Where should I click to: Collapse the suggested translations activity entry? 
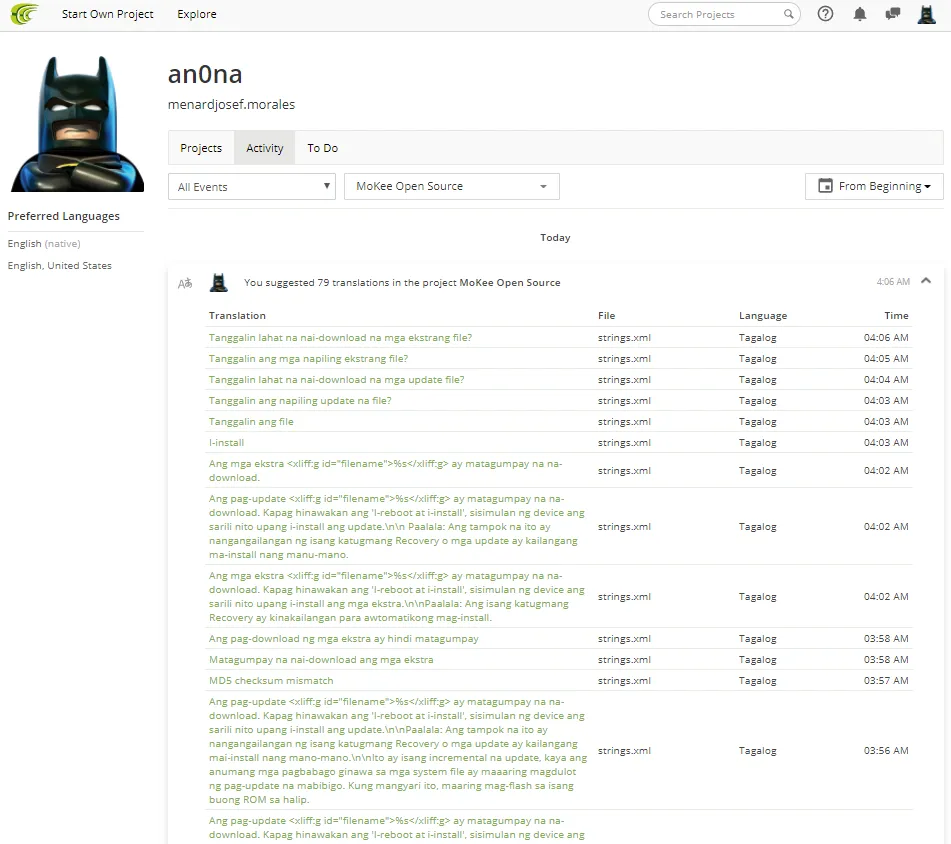[926, 280]
